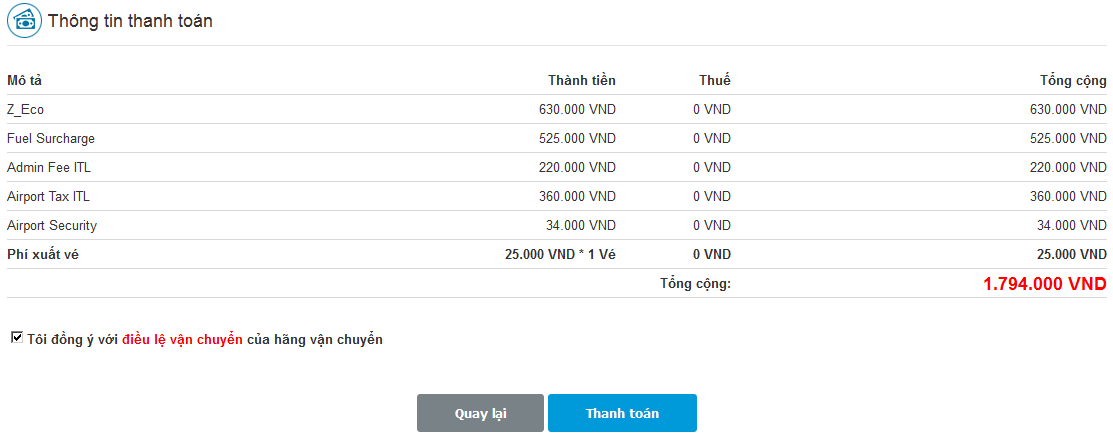Click the Thành tiền column header
This screenshot has width=1113, height=439.
(x=582, y=80)
